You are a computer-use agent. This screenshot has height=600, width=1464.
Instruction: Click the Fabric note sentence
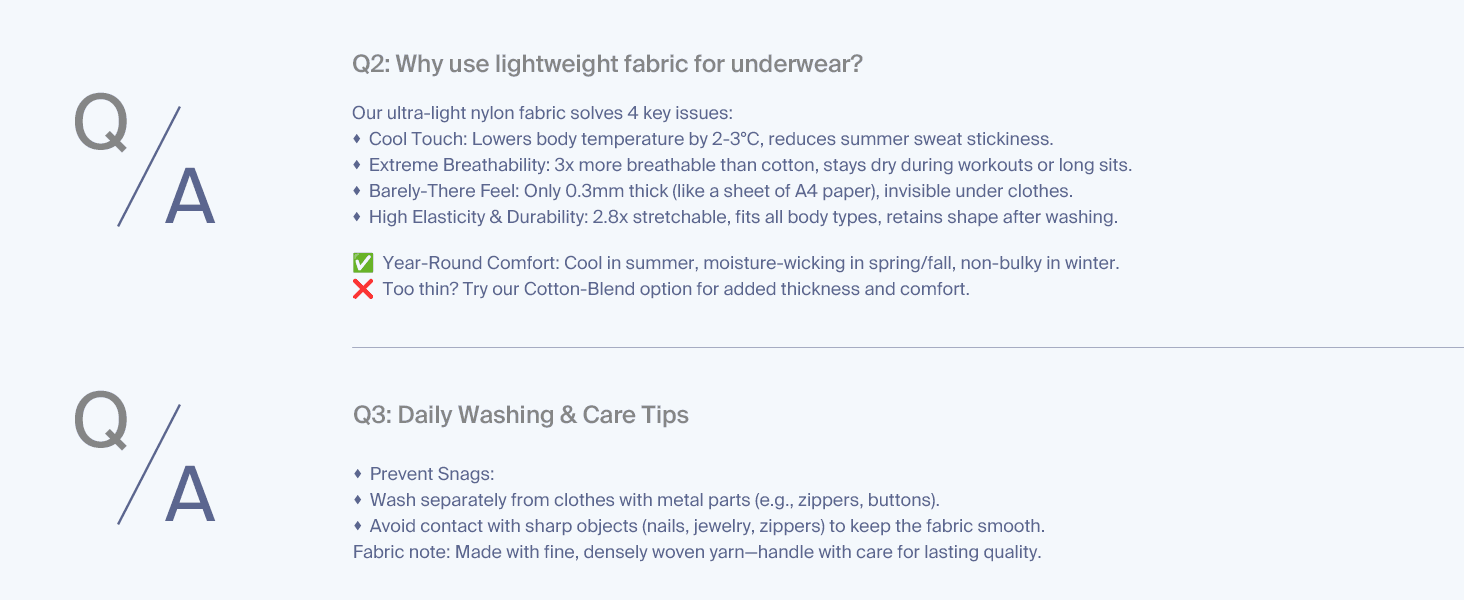697,552
